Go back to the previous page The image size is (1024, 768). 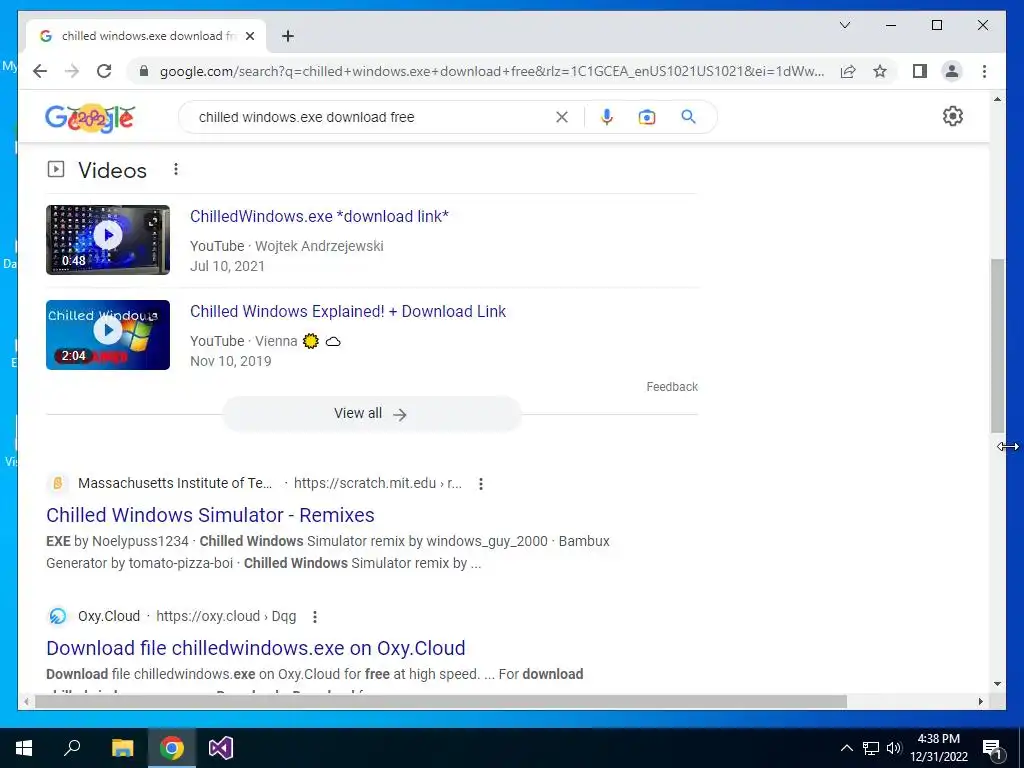[x=40, y=71]
